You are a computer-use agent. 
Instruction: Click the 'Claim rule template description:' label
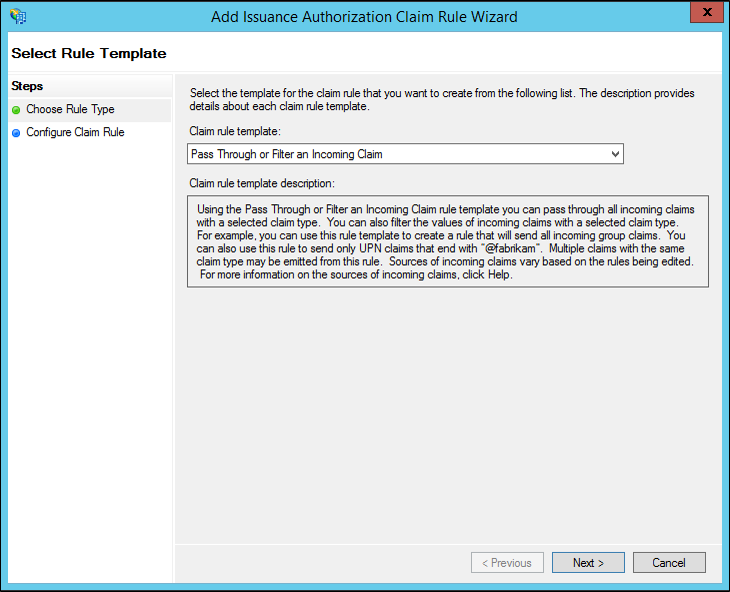pyautogui.click(x=262, y=183)
